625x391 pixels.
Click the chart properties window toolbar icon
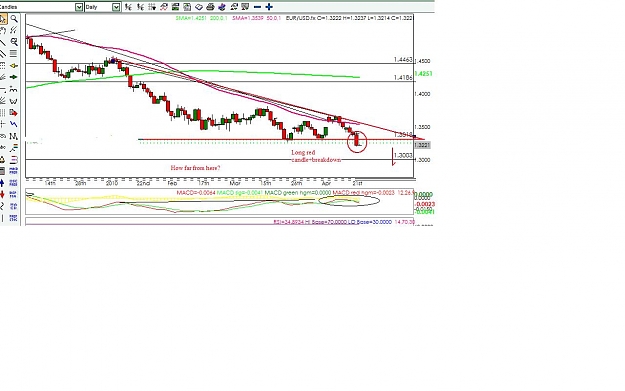point(187,7)
